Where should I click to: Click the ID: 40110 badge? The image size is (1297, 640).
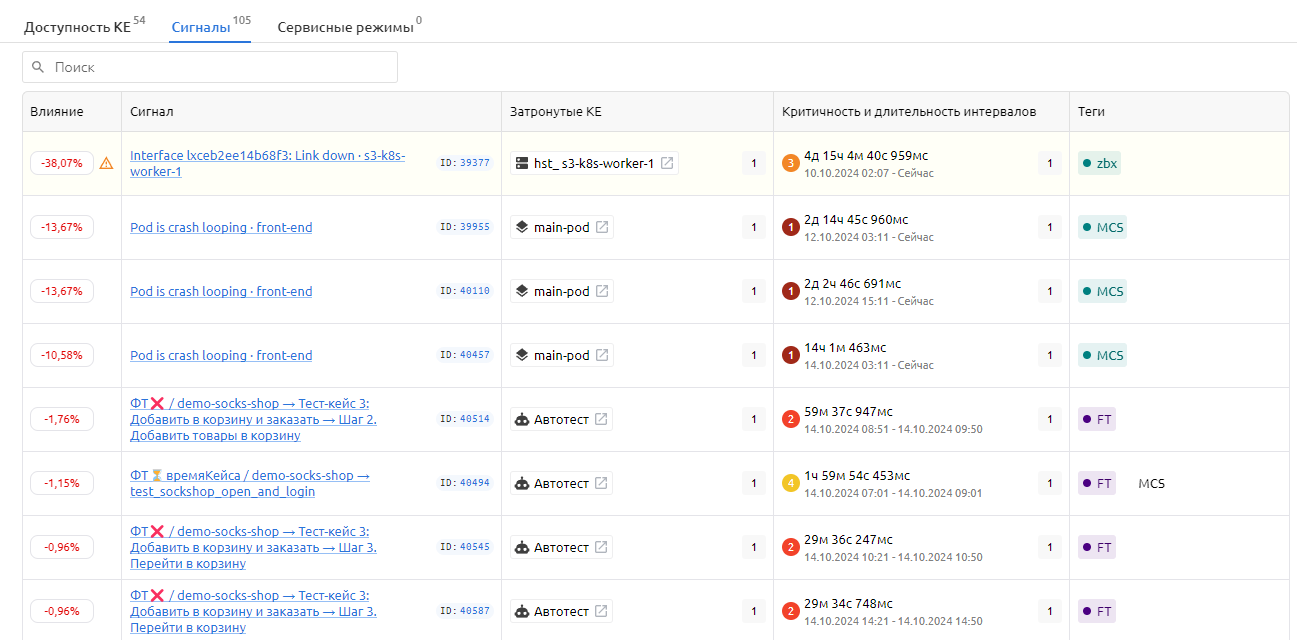pos(465,291)
